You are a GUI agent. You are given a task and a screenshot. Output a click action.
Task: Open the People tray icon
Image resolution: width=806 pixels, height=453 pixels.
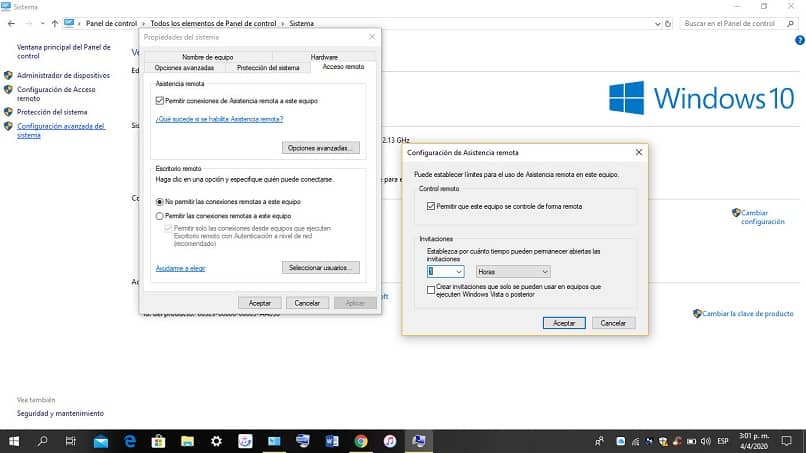point(599,441)
